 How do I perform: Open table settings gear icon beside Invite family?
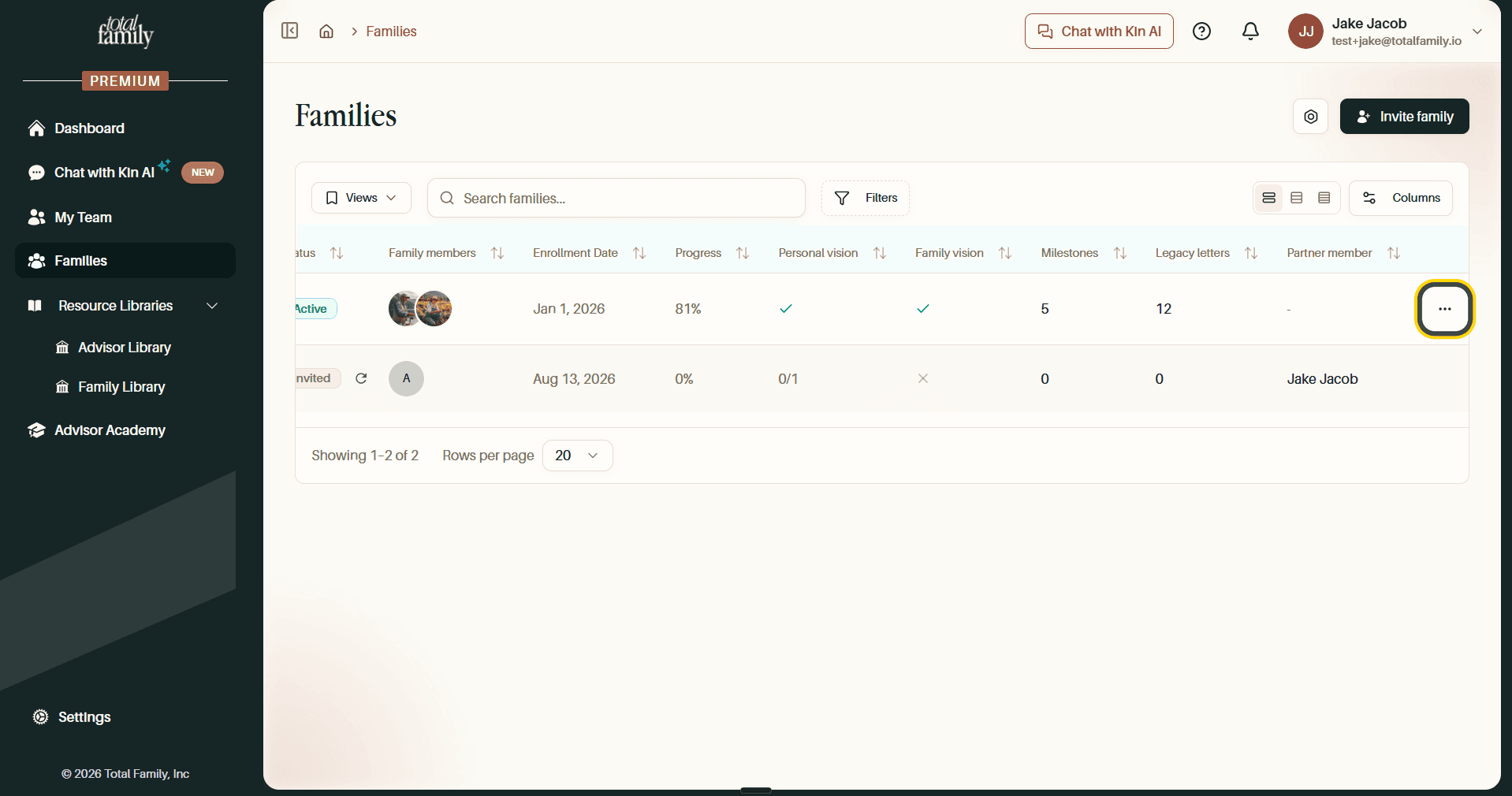1311,117
